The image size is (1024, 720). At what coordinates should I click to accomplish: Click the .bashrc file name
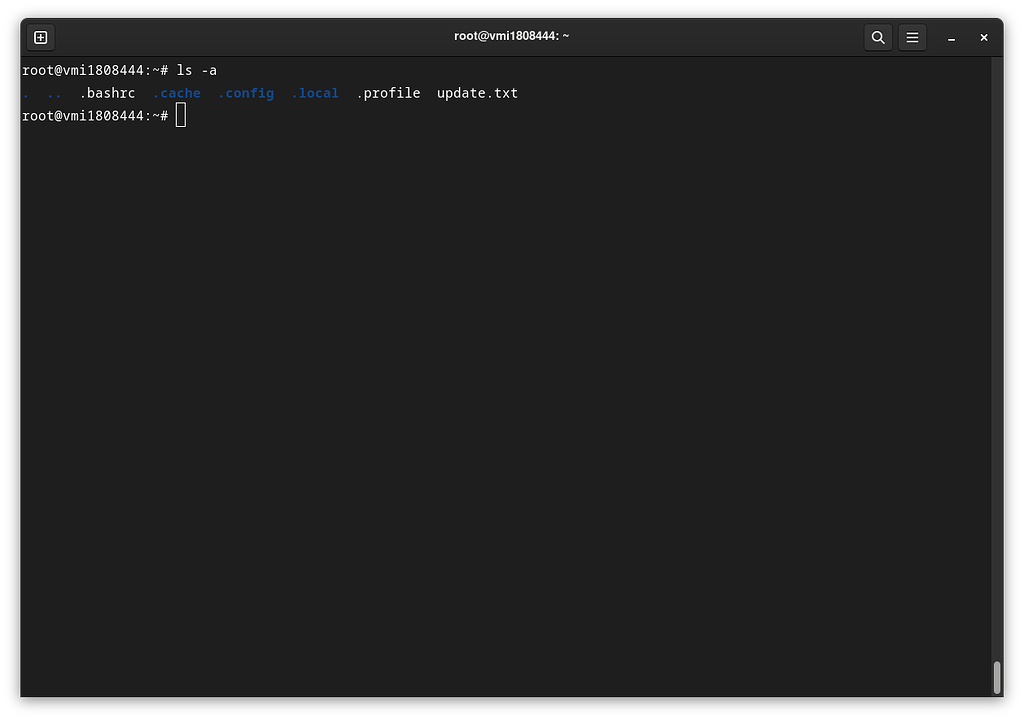pos(107,93)
